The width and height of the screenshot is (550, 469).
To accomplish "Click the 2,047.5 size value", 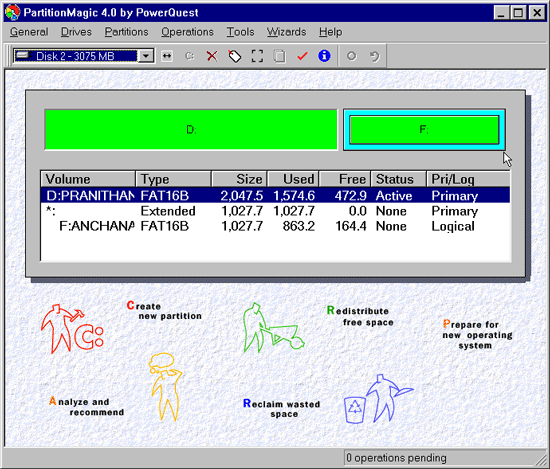I will 241,196.
